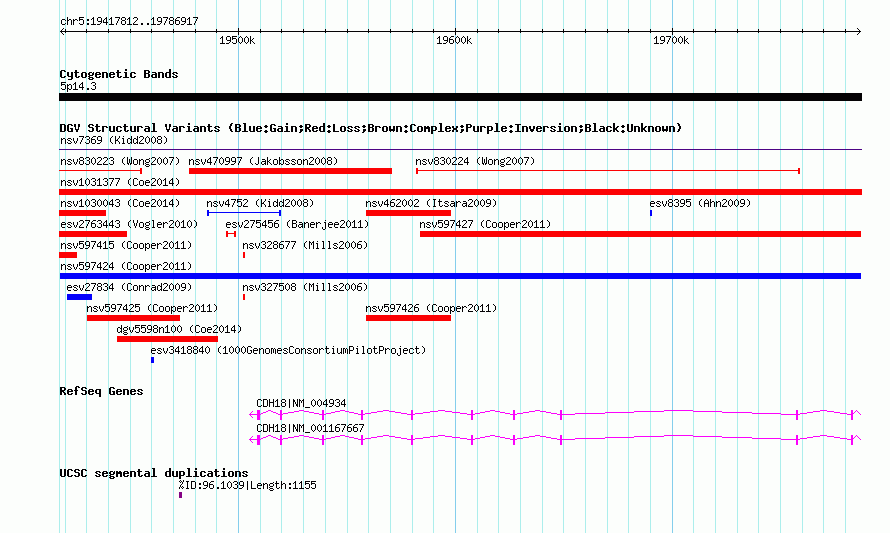Open nsv327508 (Mills2006) label
The image size is (890, 533).
coord(305,287)
